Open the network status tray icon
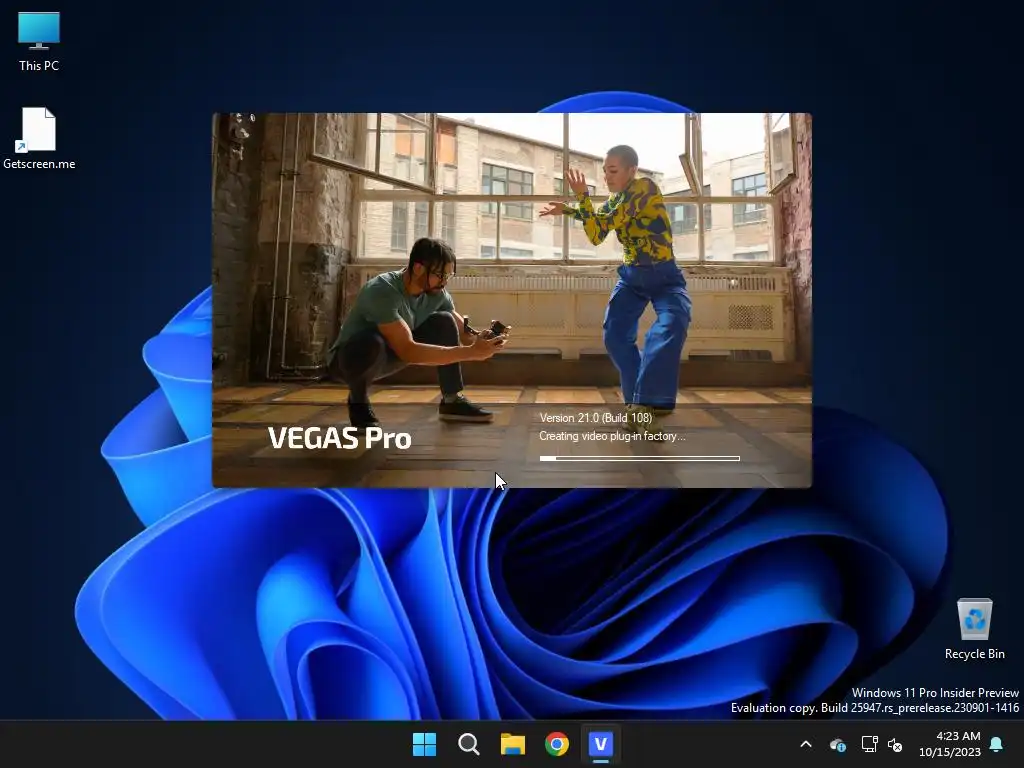1024x768 pixels. point(869,744)
